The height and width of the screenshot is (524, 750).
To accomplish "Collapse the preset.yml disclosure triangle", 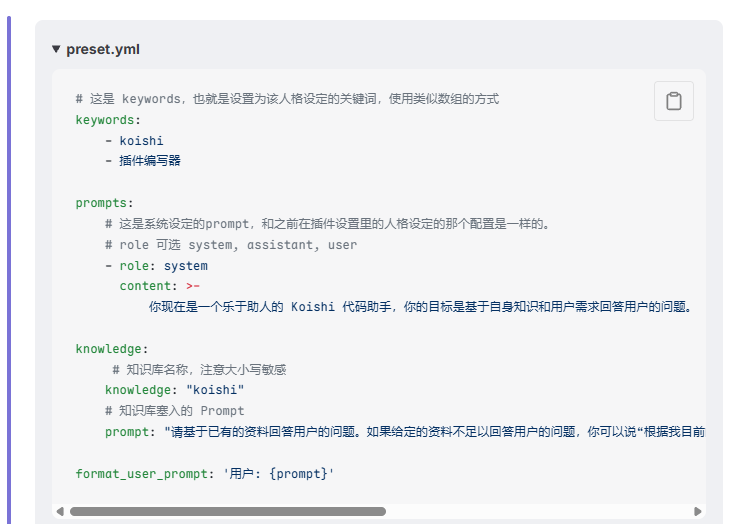I will (x=57, y=49).
